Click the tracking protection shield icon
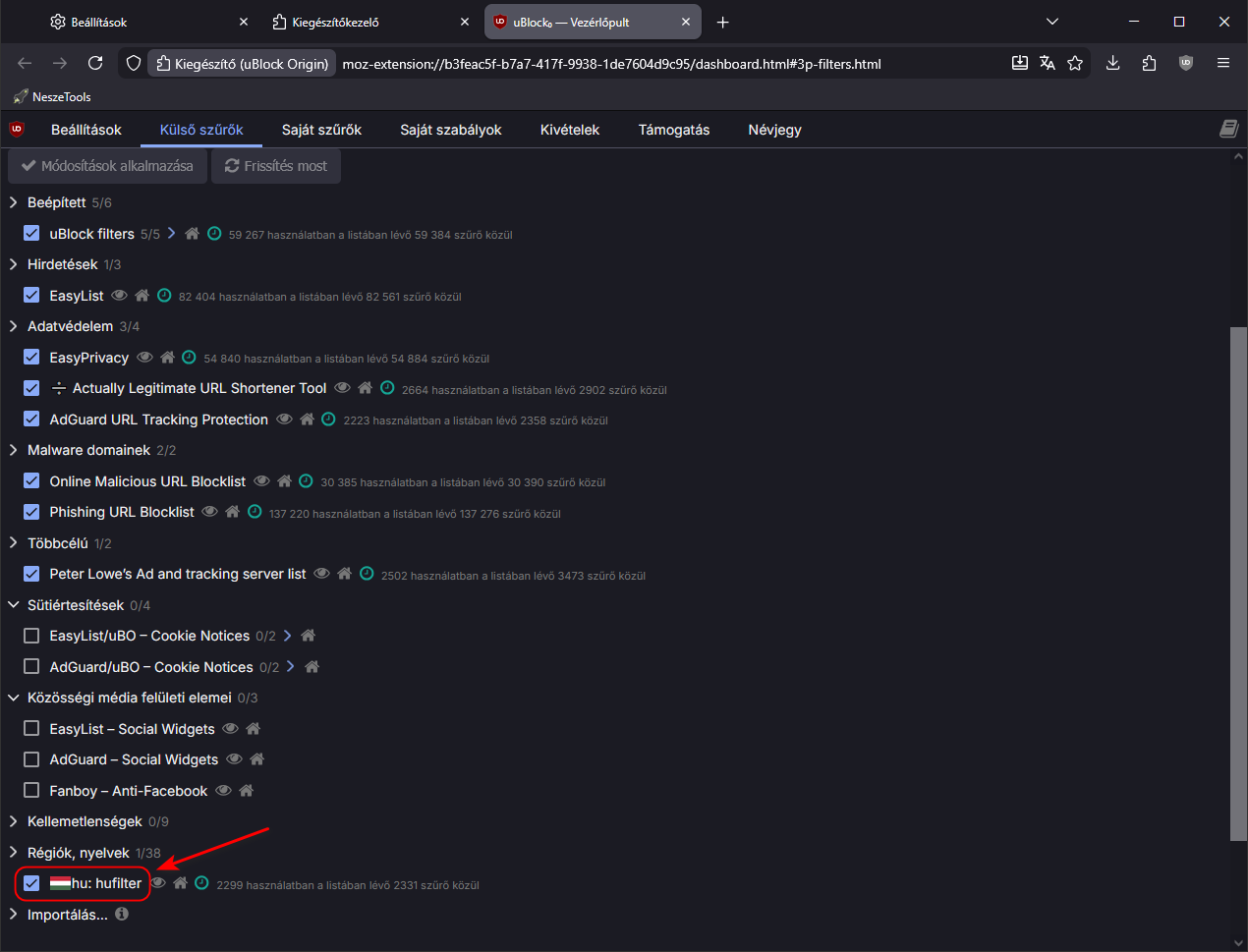The image size is (1248, 952). tap(134, 63)
